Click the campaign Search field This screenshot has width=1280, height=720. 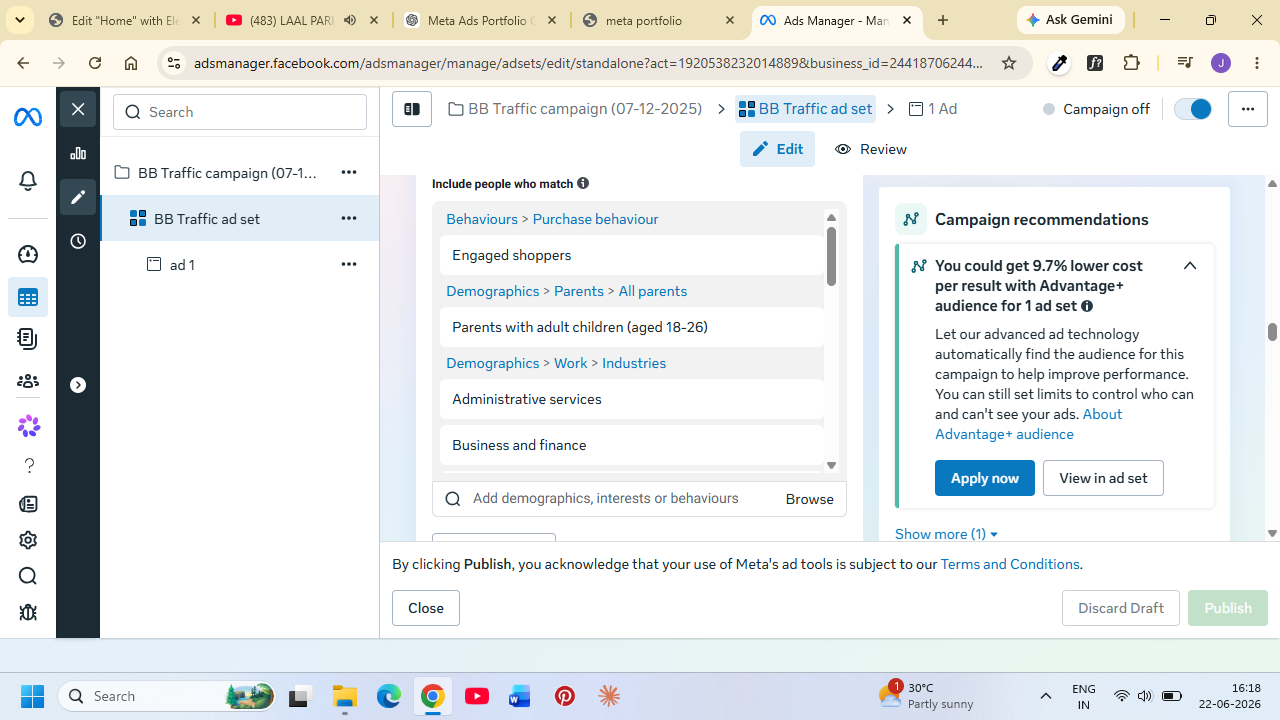[x=240, y=112]
